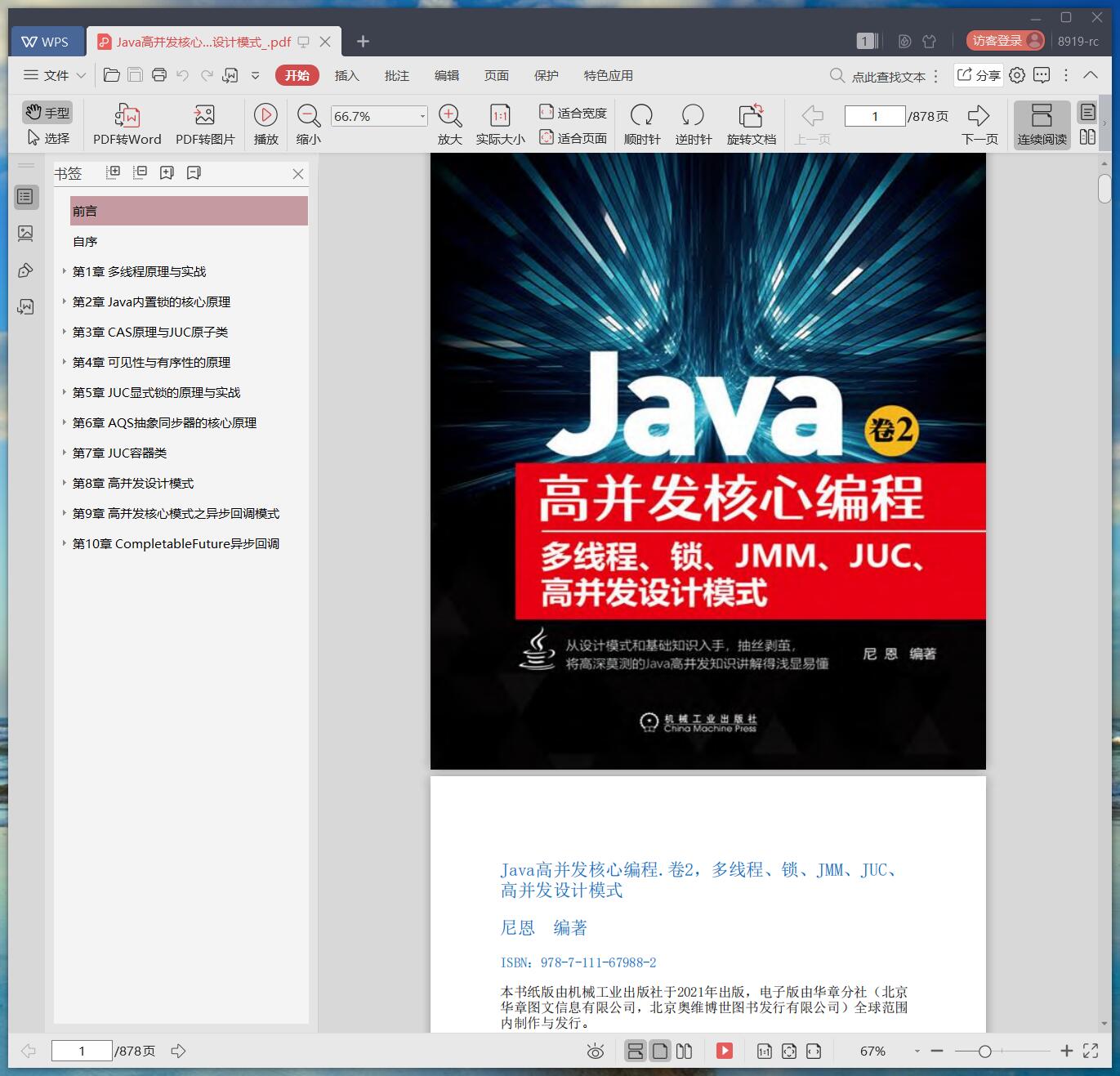Screen dimensions: 1120x1076
Task: Open the 文件 menu
Action: (55, 75)
